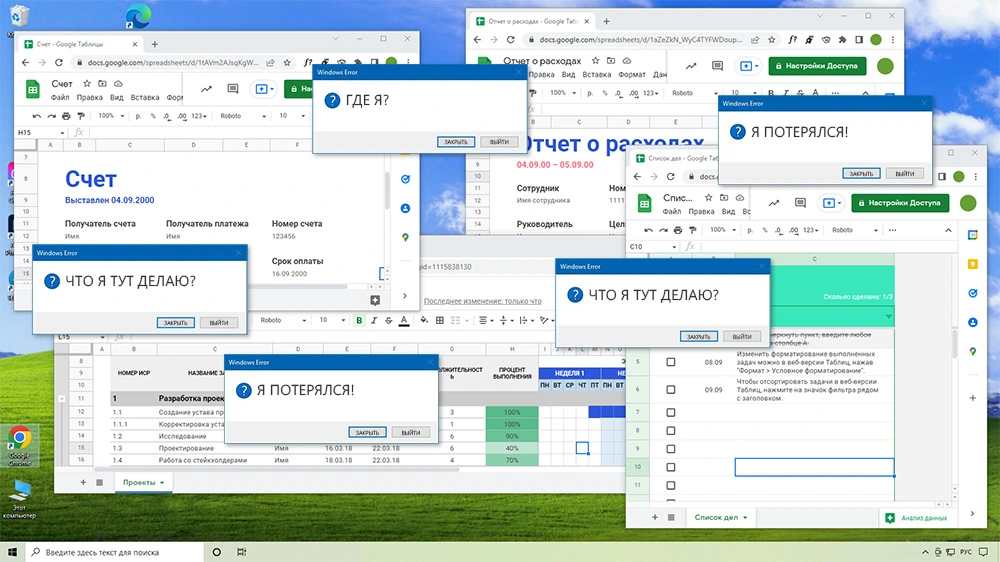The width and height of the screenshot is (1000, 562).
Task: Open activity dashboard in Отчет о расходах window
Action: [690, 66]
